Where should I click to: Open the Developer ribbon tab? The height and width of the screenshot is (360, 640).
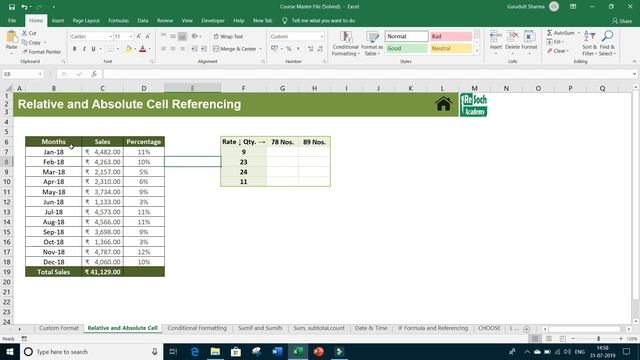(213, 20)
